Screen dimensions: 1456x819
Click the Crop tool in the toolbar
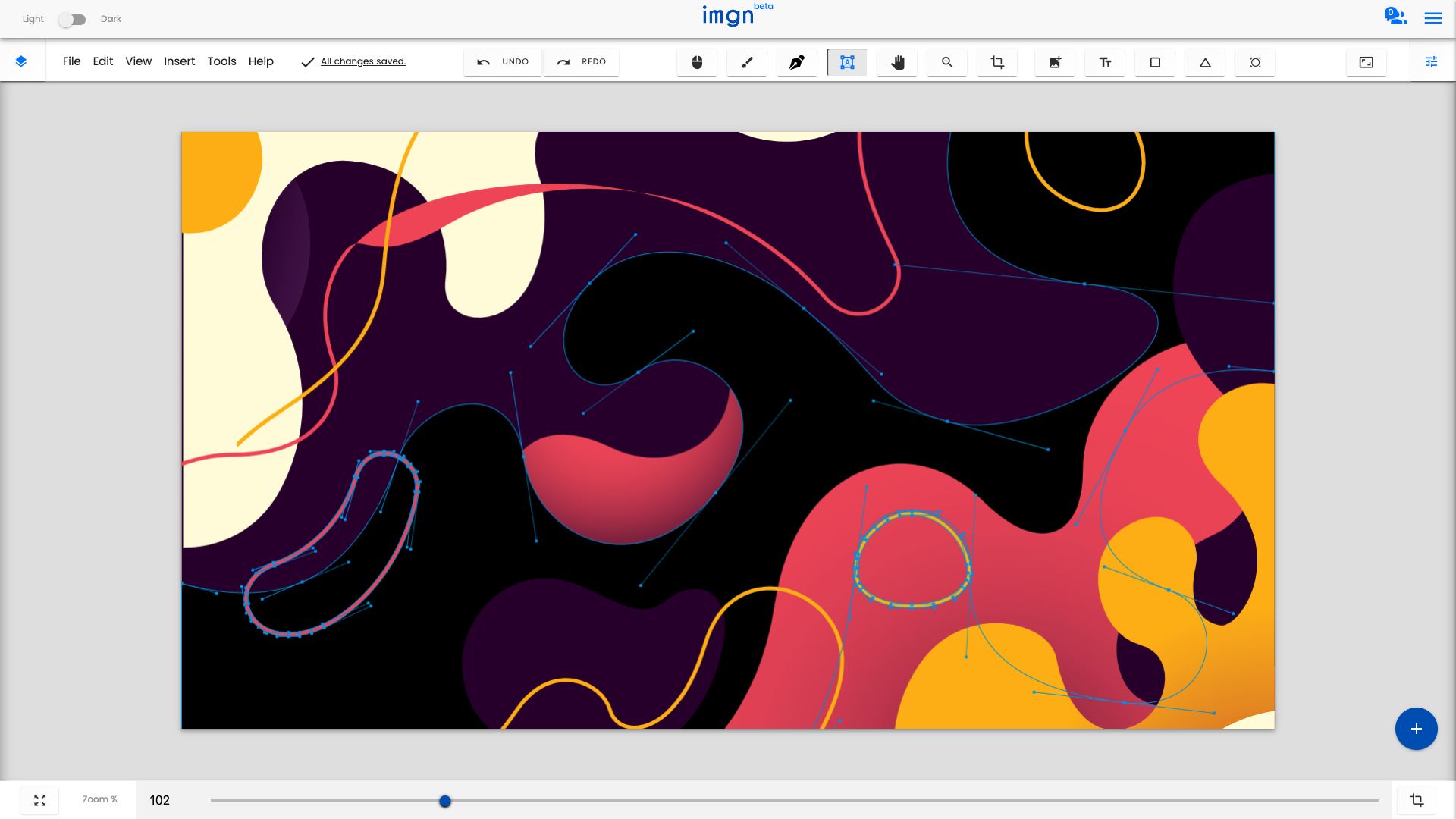(997, 62)
